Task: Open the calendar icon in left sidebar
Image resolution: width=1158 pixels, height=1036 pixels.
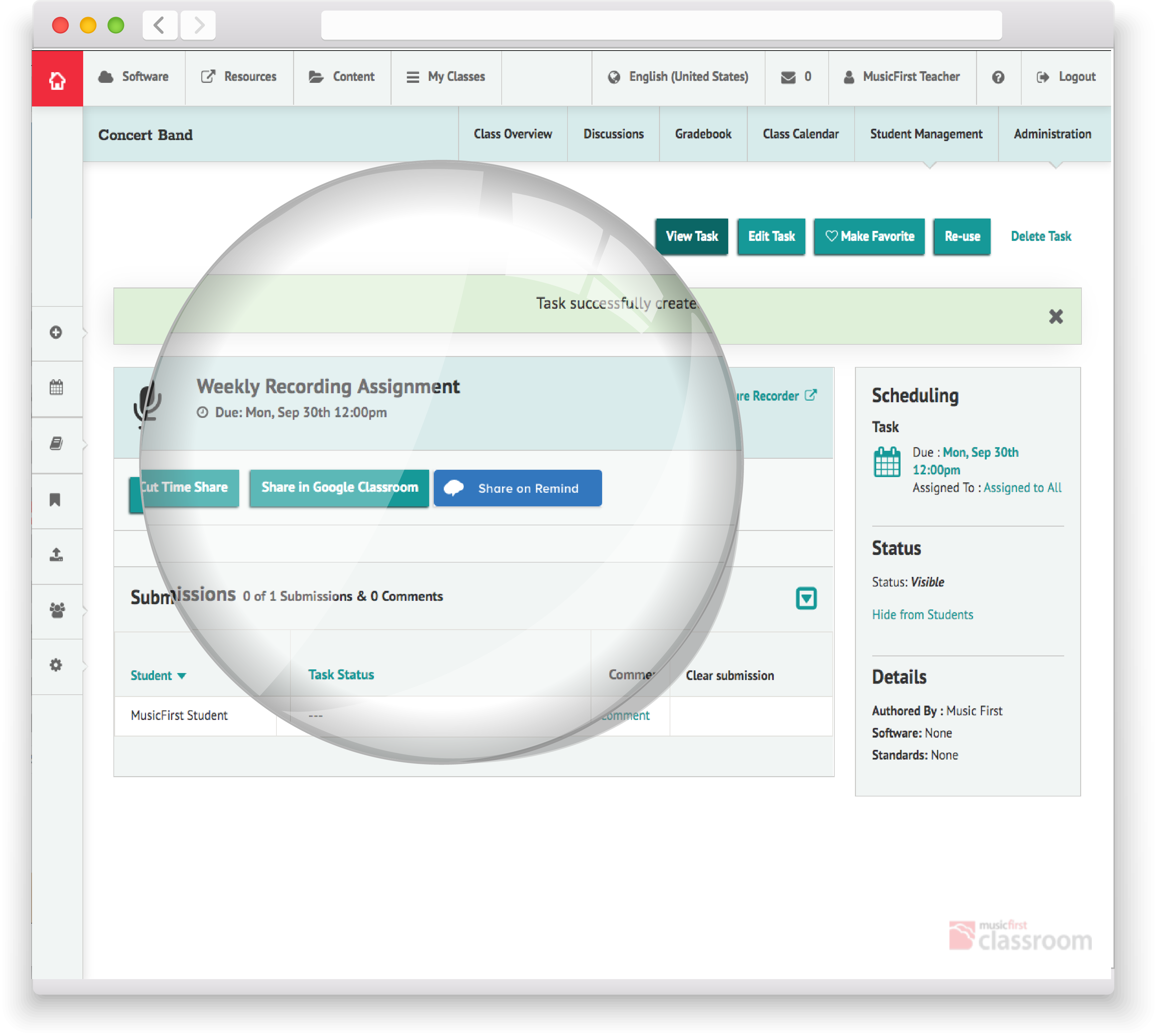Action: [56, 388]
